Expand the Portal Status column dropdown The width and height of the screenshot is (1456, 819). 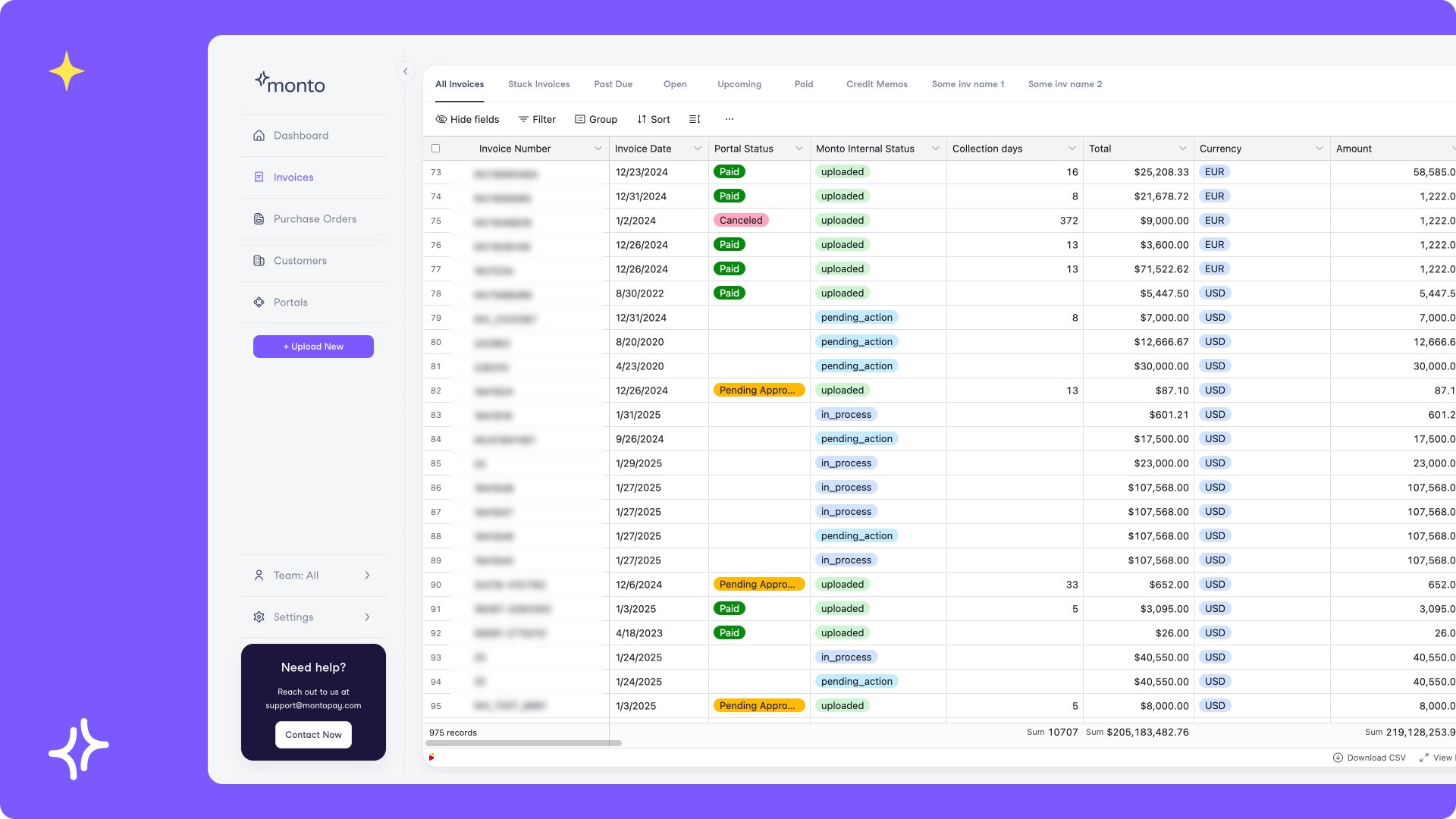799,149
